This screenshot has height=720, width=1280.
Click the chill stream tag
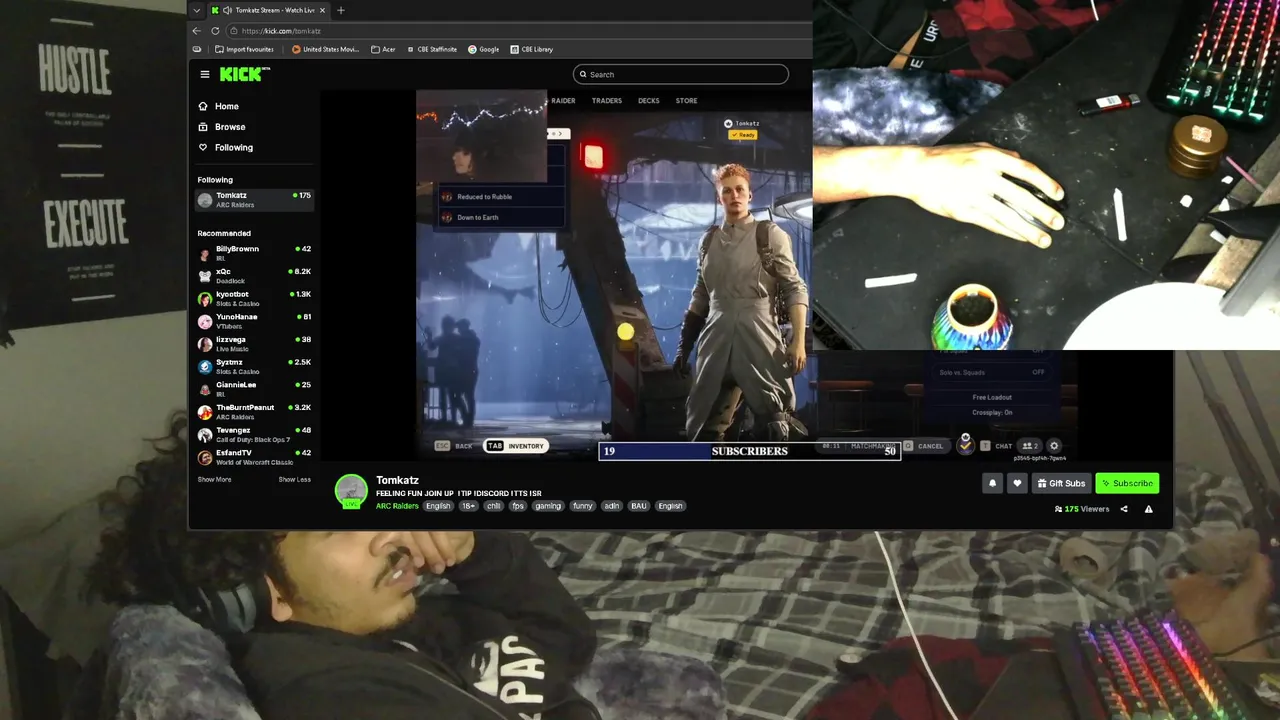point(493,506)
